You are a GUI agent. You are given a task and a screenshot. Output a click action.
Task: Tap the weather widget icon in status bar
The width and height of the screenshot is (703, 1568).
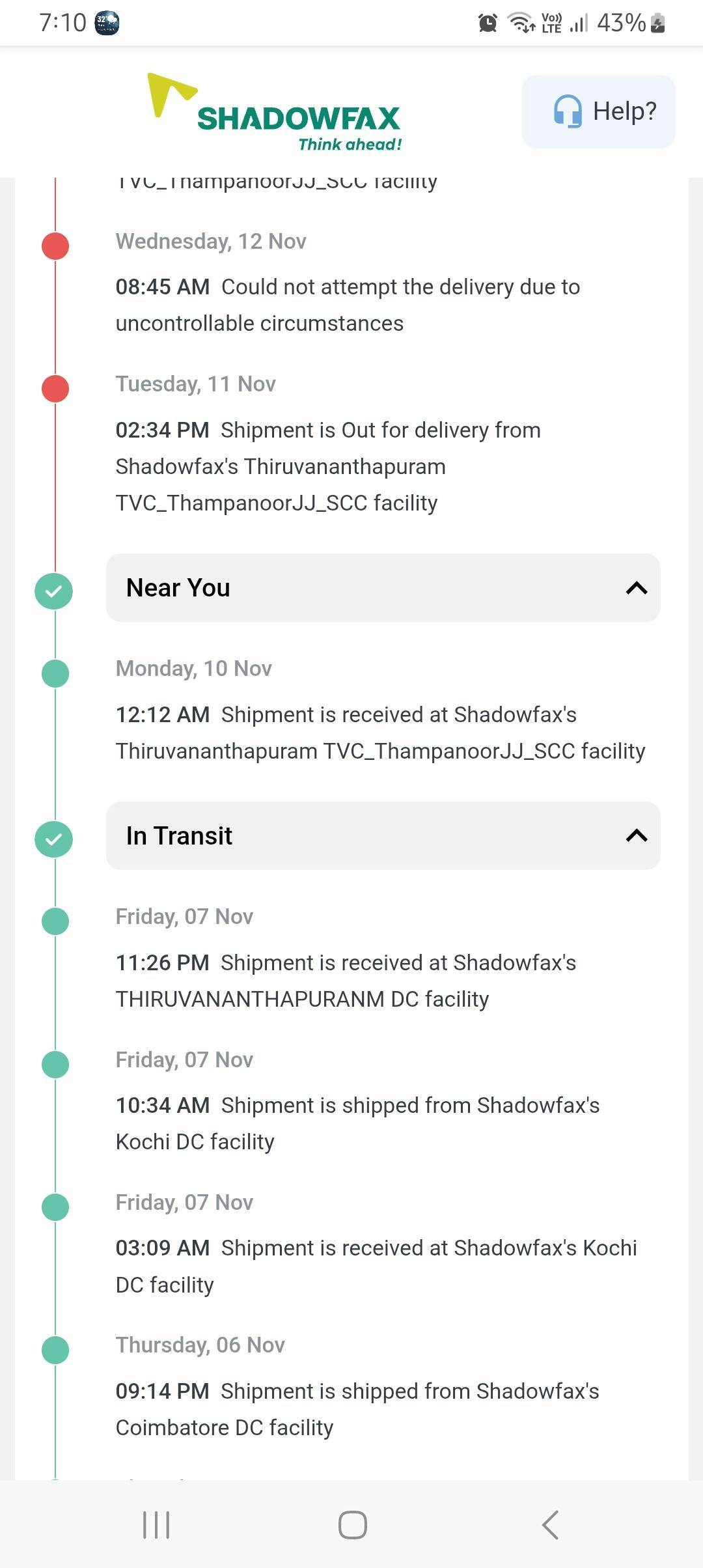tap(107, 23)
